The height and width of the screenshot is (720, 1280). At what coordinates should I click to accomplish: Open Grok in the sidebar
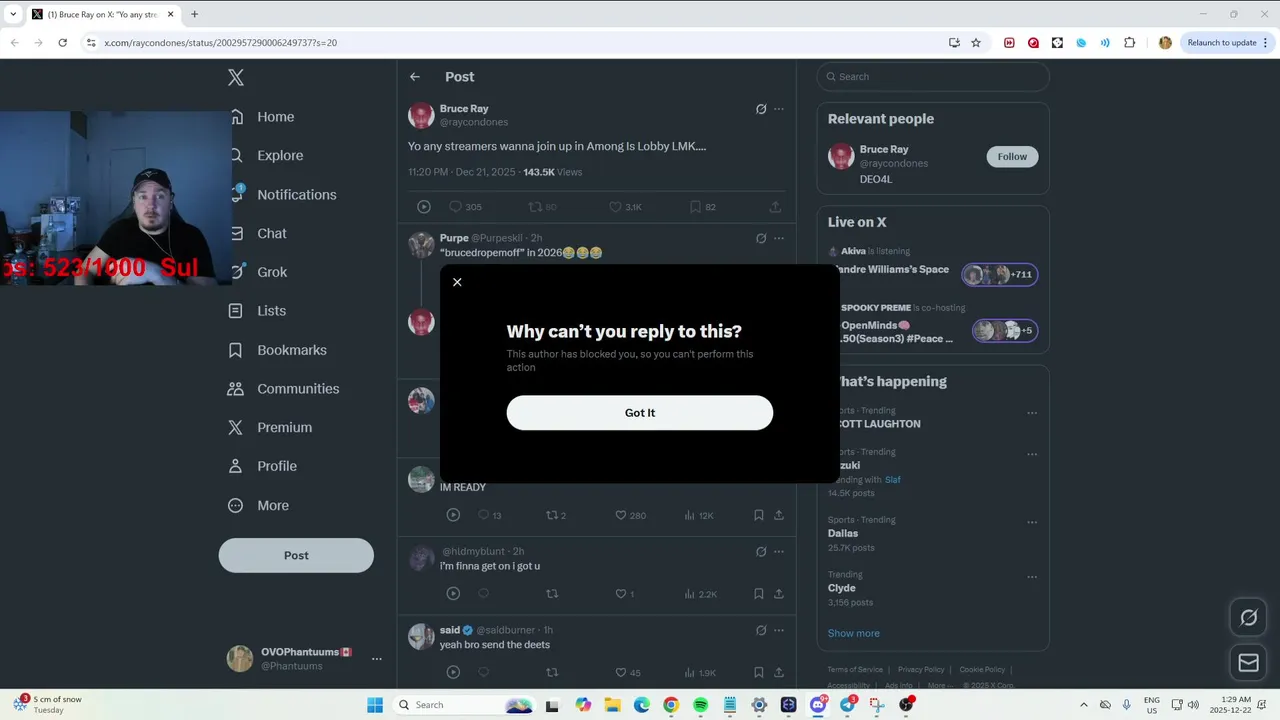point(271,272)
